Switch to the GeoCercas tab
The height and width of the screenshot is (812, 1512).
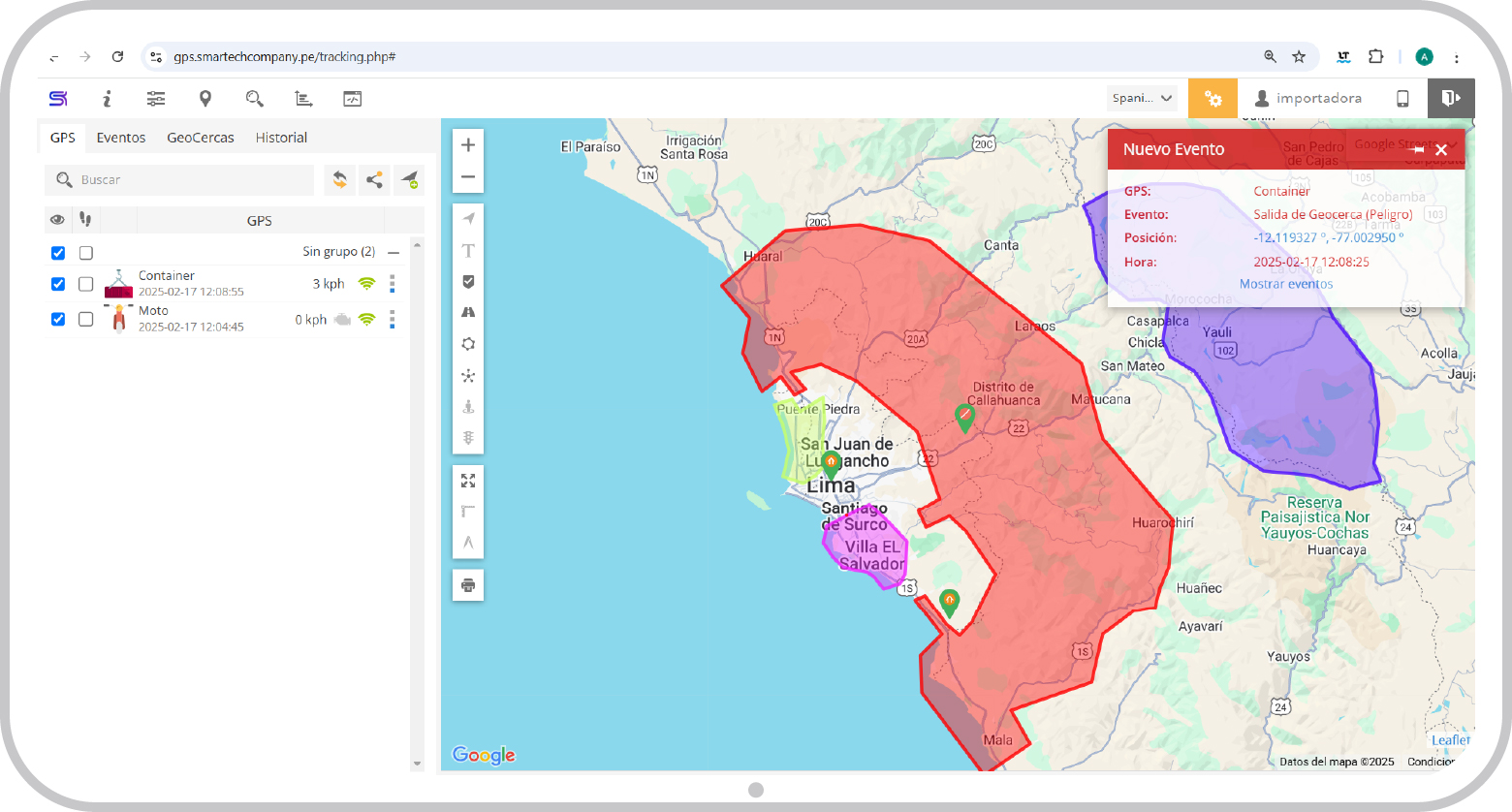click(x=201, y=138)
